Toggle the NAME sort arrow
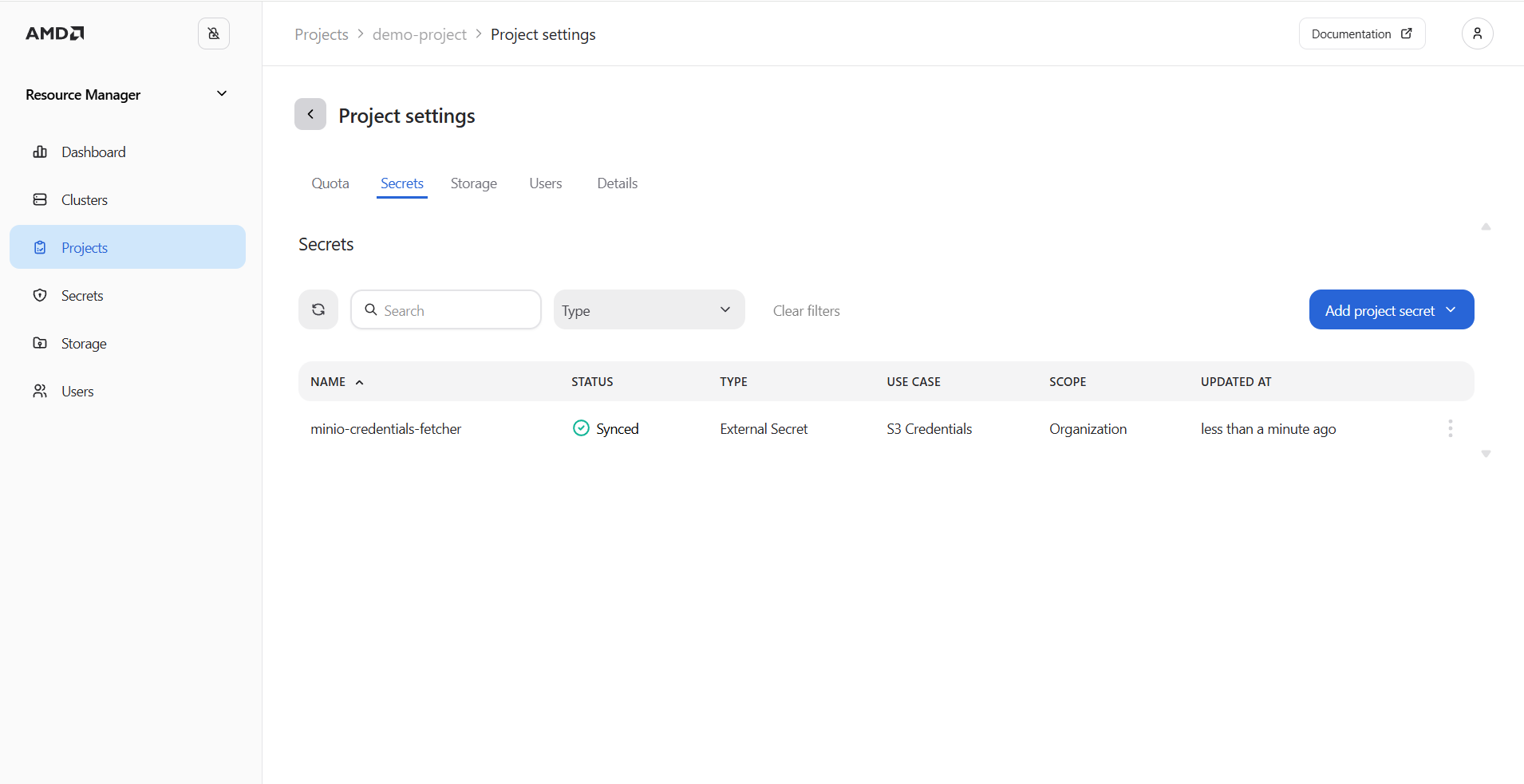Image resolution: width=1524 pixels, height=784 pixels. point(360,382)
